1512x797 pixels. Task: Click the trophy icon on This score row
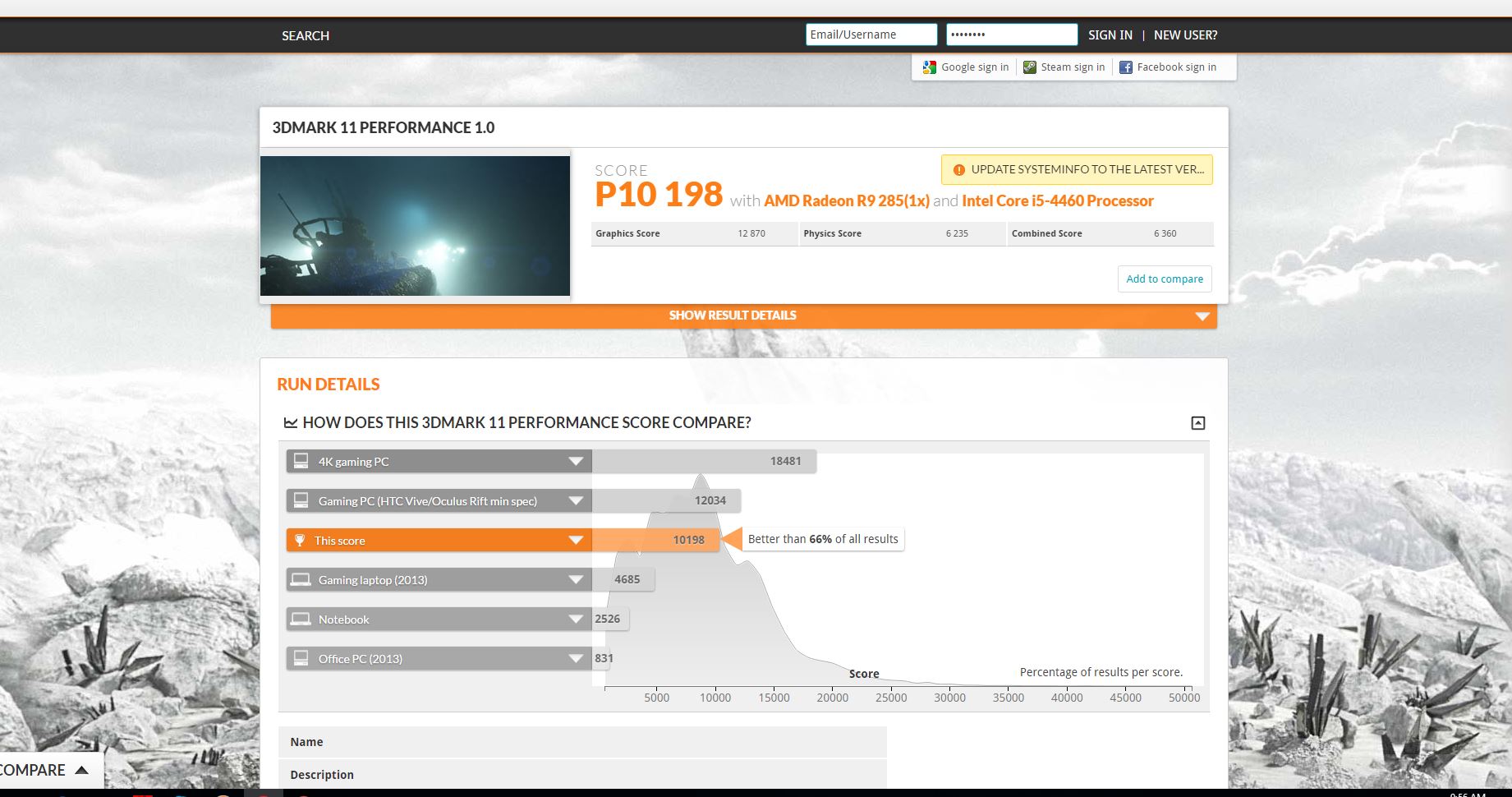pos(300,541)
